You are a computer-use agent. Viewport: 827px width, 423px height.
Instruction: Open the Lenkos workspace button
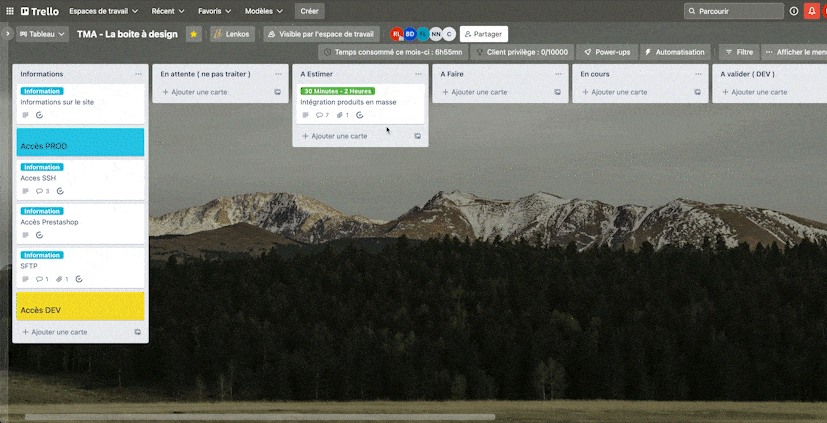click(232, 34)
